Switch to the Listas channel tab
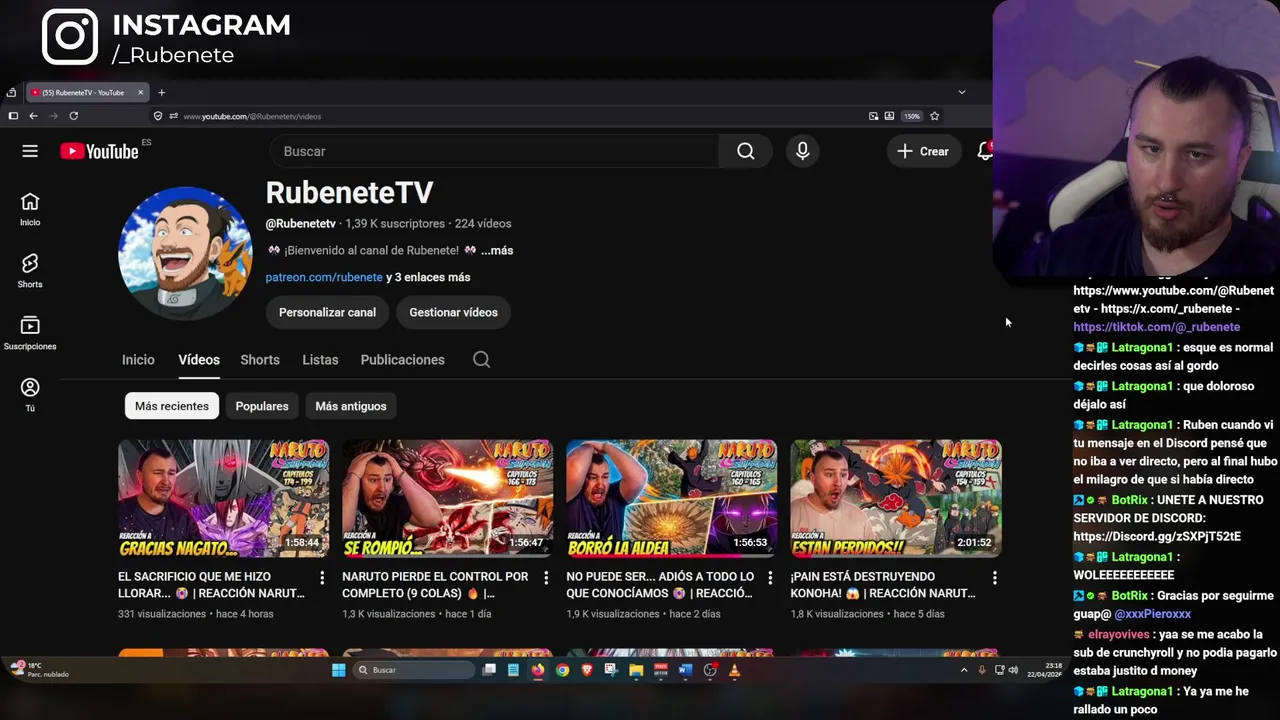This screenshot has width=1280, height=720. coord(320,360)
